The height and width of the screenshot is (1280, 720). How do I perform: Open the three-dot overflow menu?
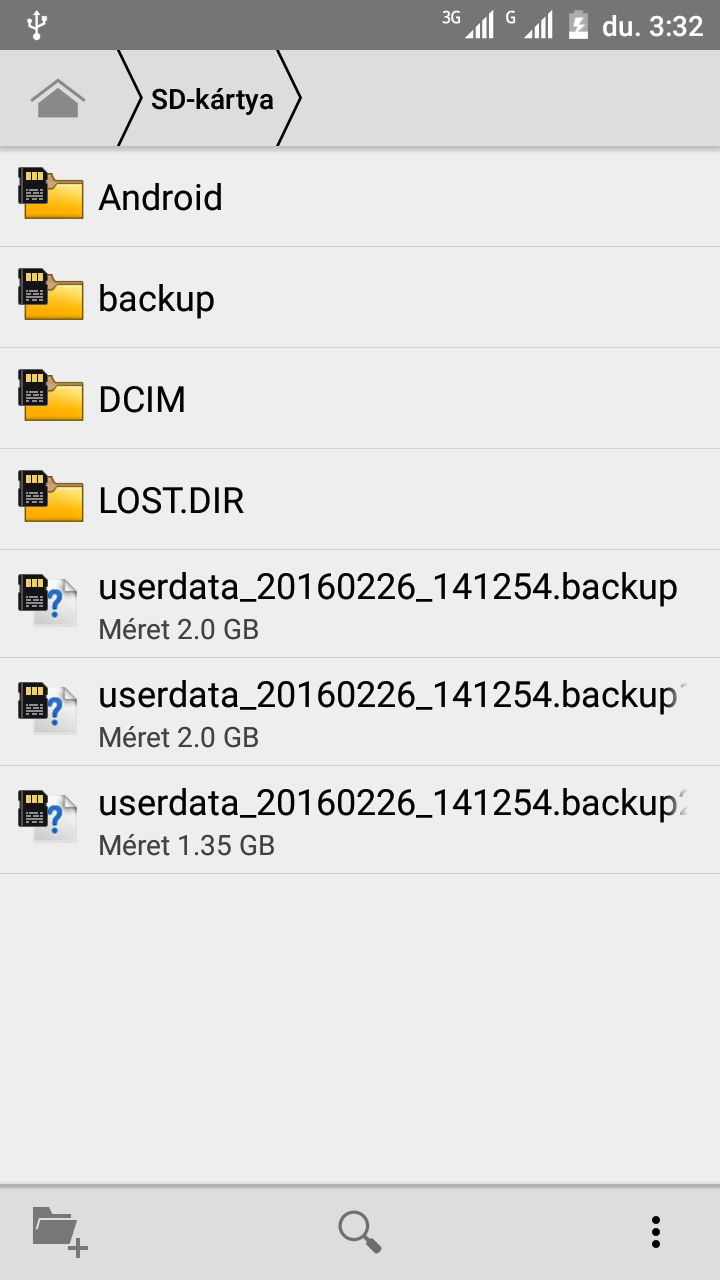point(656,1231)
